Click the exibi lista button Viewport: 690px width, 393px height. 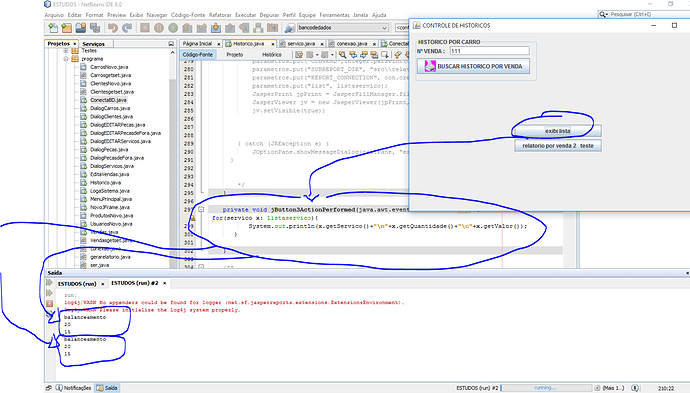(558, 131)
